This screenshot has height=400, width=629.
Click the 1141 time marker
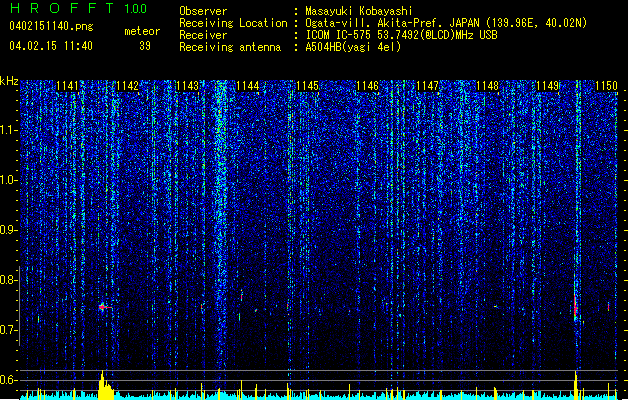coord(67,86)
